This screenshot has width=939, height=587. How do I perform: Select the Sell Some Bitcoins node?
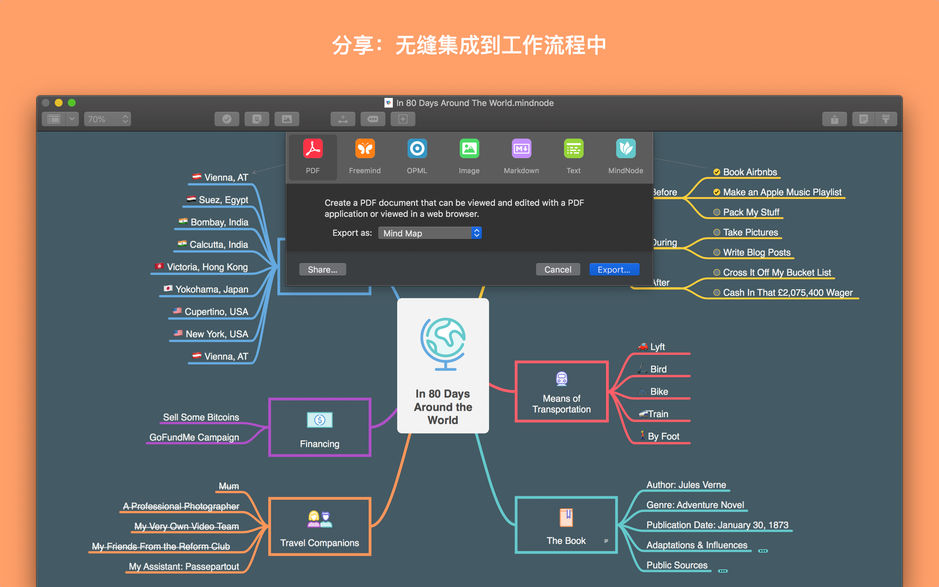201,417
